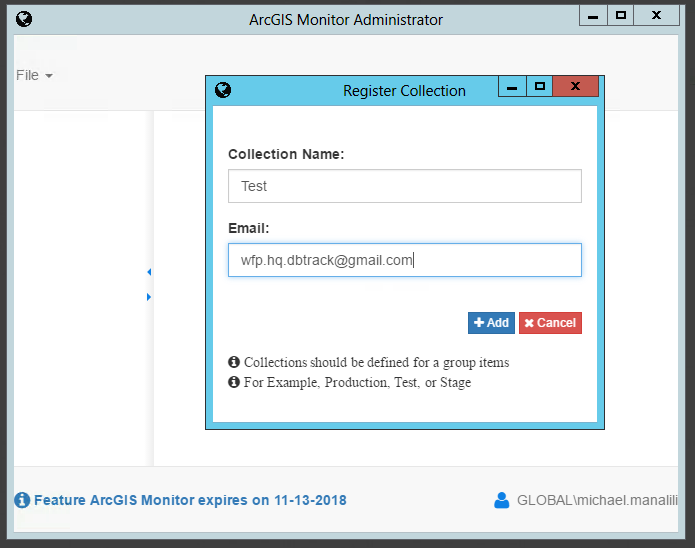Click the ArcGIS Monitor Administrator globe icon
Viewport: 695px width, 548px height.
click(24, 19)
